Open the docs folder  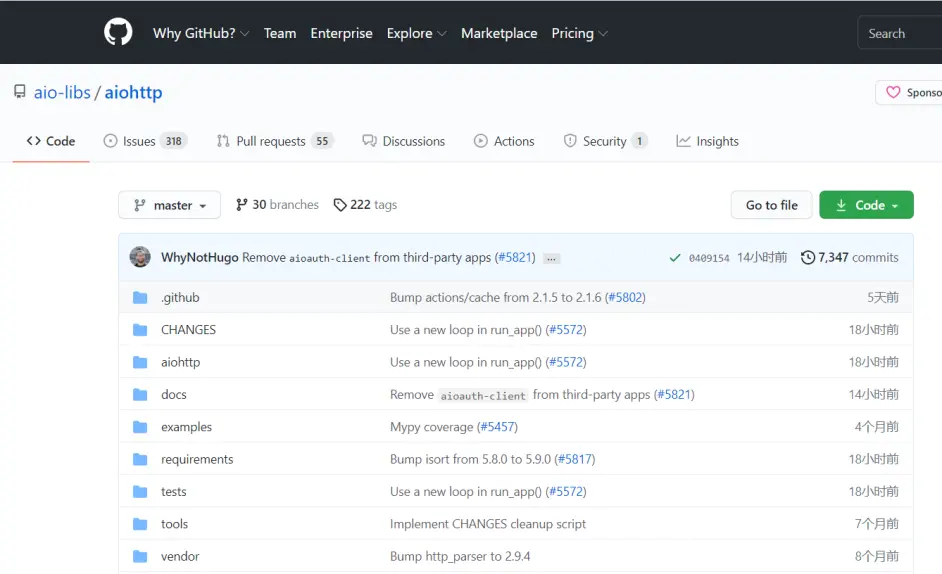pos(174,395)
